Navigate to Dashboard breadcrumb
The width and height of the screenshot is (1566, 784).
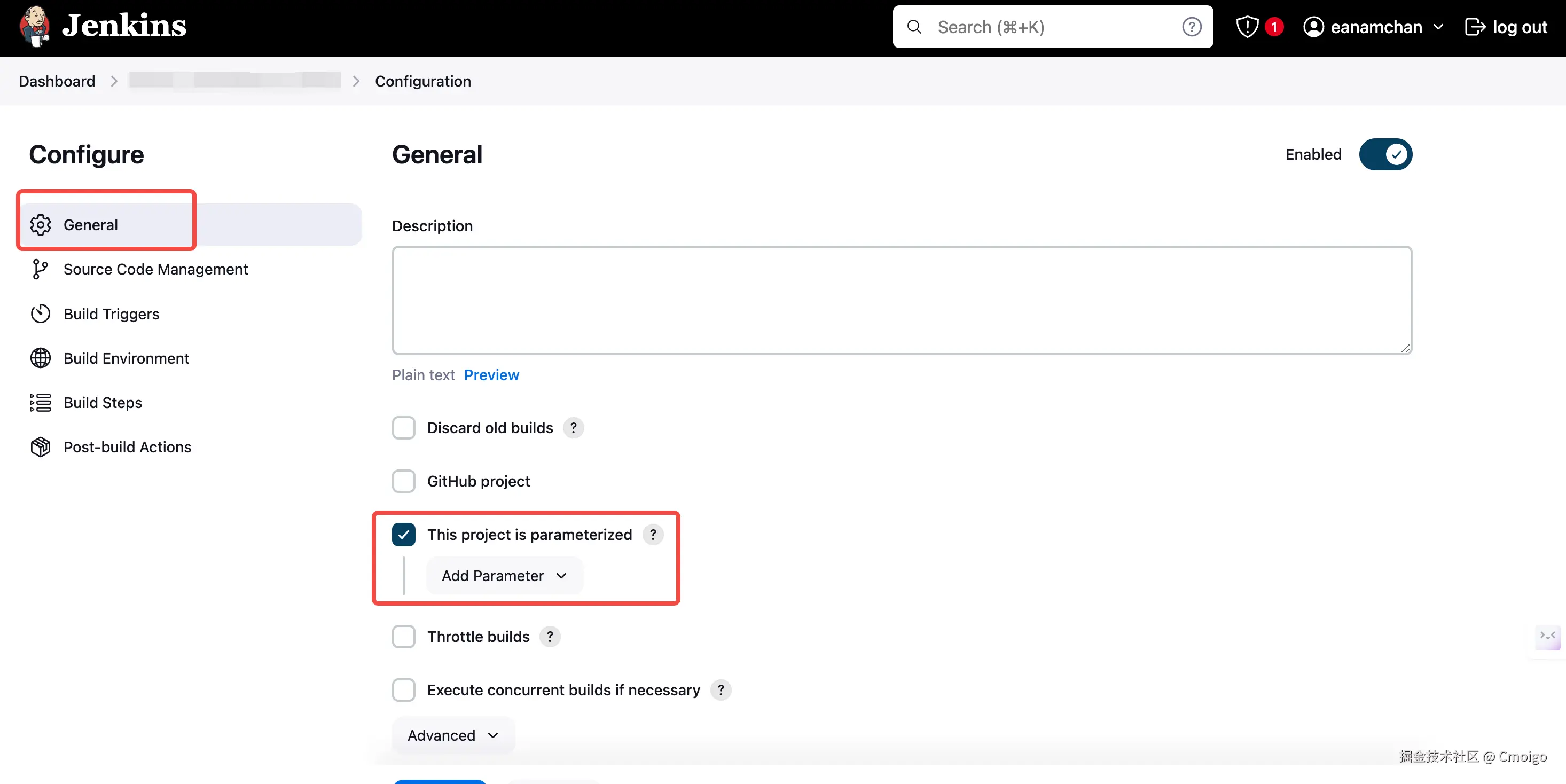point(57,81)
